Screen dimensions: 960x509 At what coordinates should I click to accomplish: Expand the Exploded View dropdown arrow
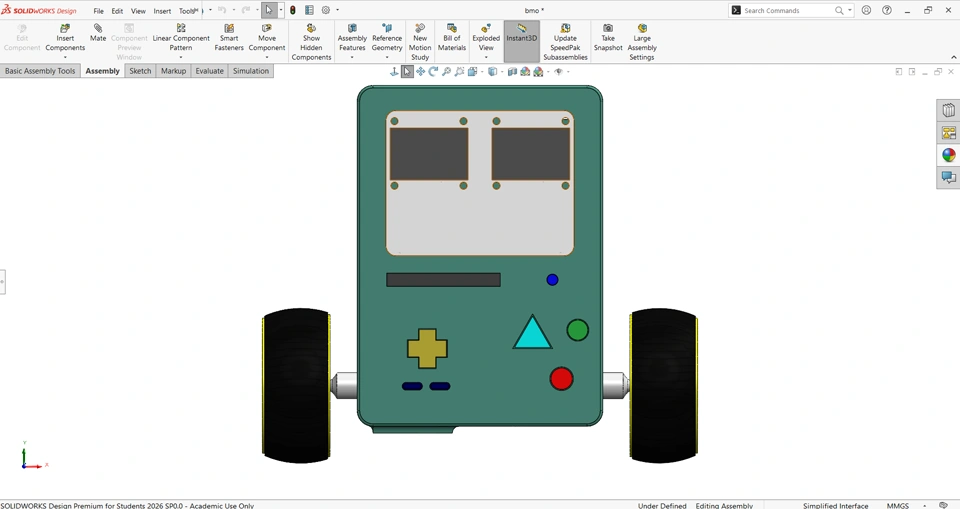click(486, 57)
